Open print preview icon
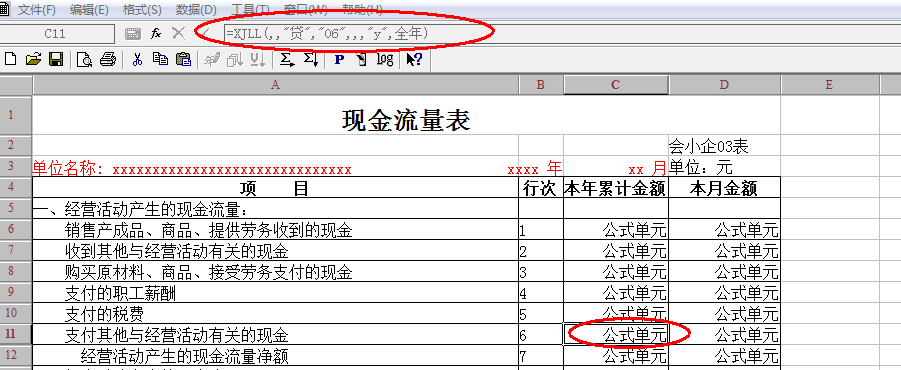 click(84, 59)
